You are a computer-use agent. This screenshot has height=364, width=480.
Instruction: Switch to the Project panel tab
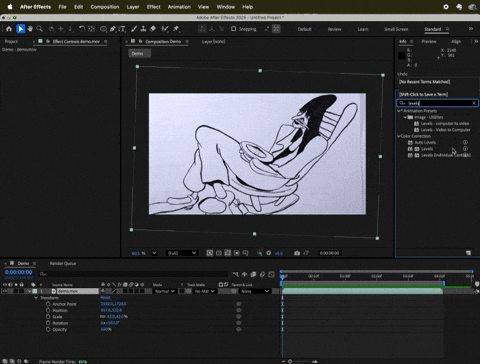tap(11, 41)
